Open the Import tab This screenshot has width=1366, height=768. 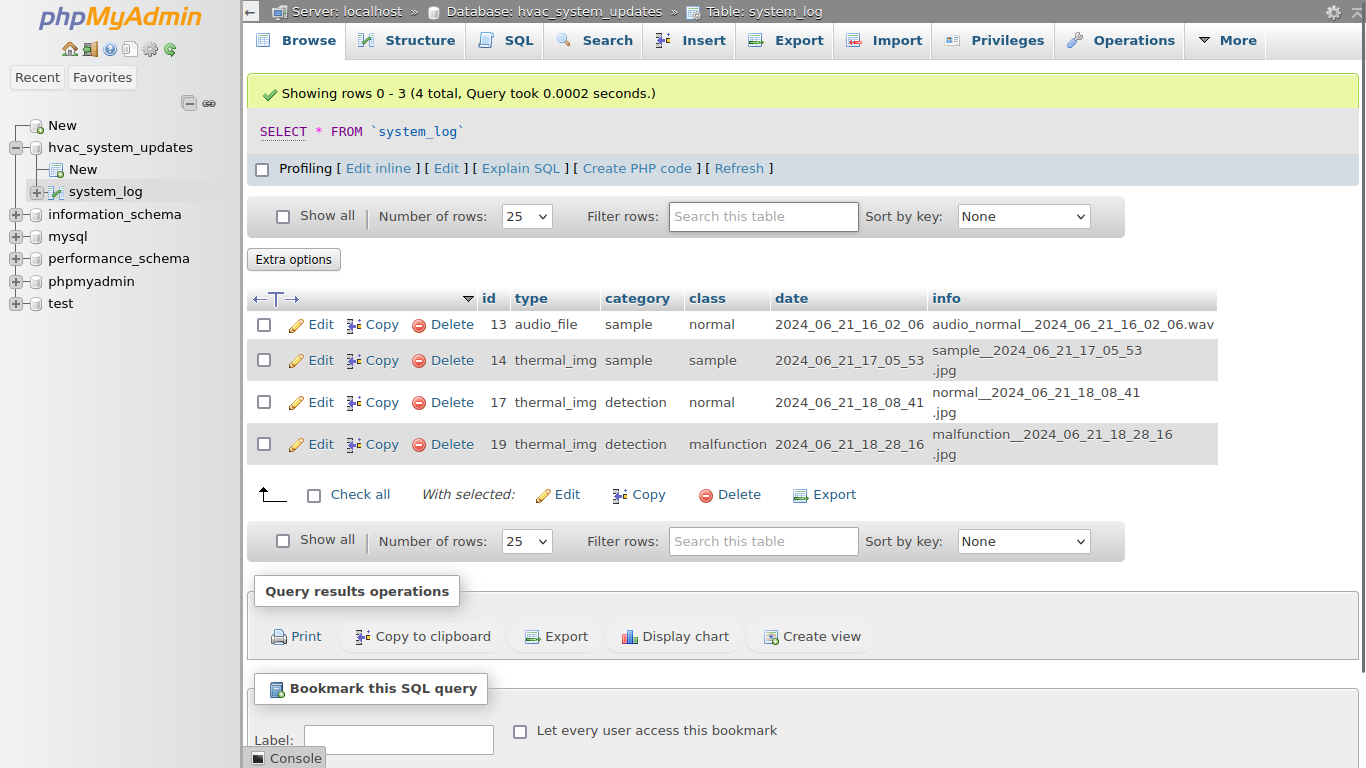(x=884, y=41)
